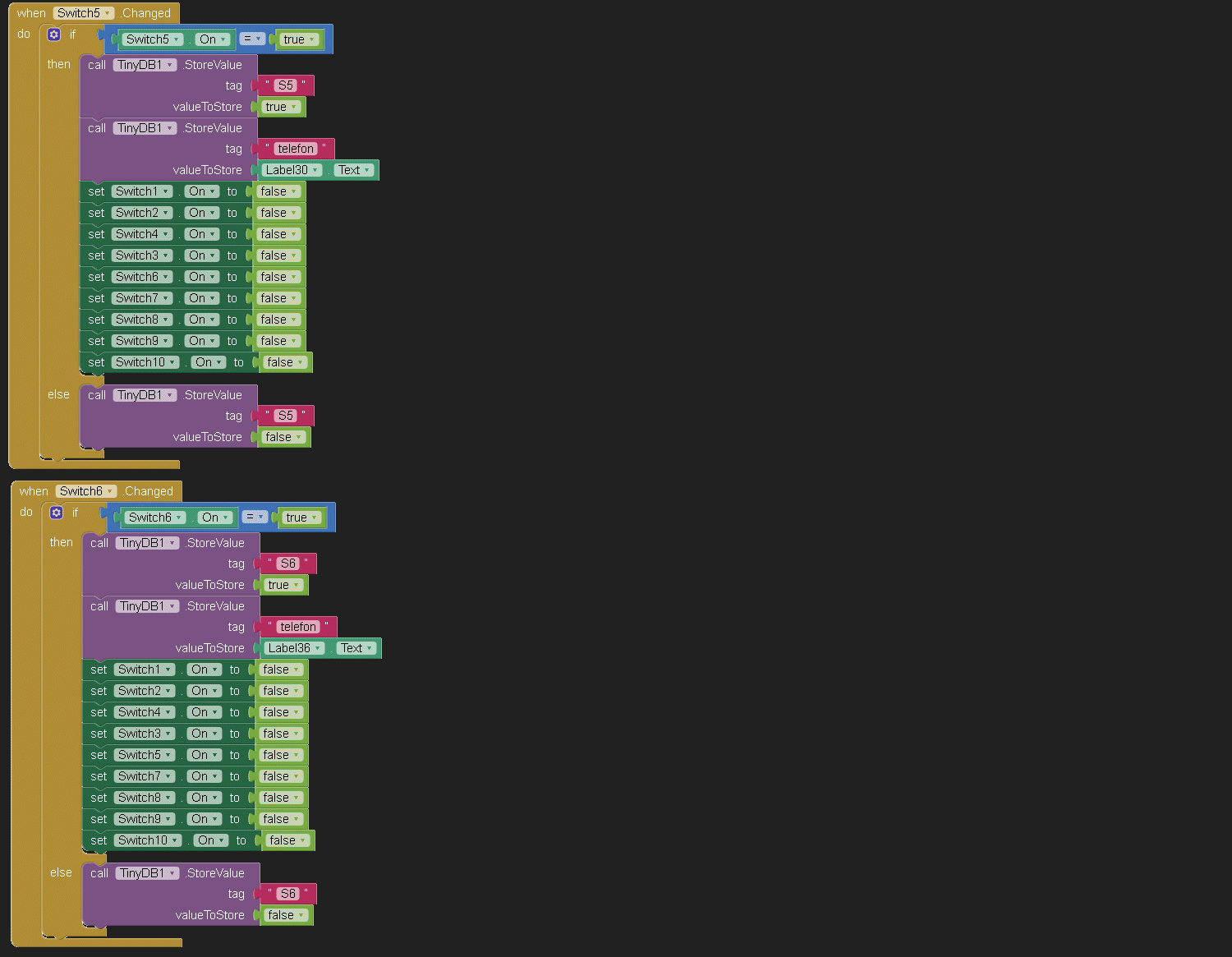Click 'true' value in Switch6 if condition
The image size is (1232, 957).
point(301,518)
